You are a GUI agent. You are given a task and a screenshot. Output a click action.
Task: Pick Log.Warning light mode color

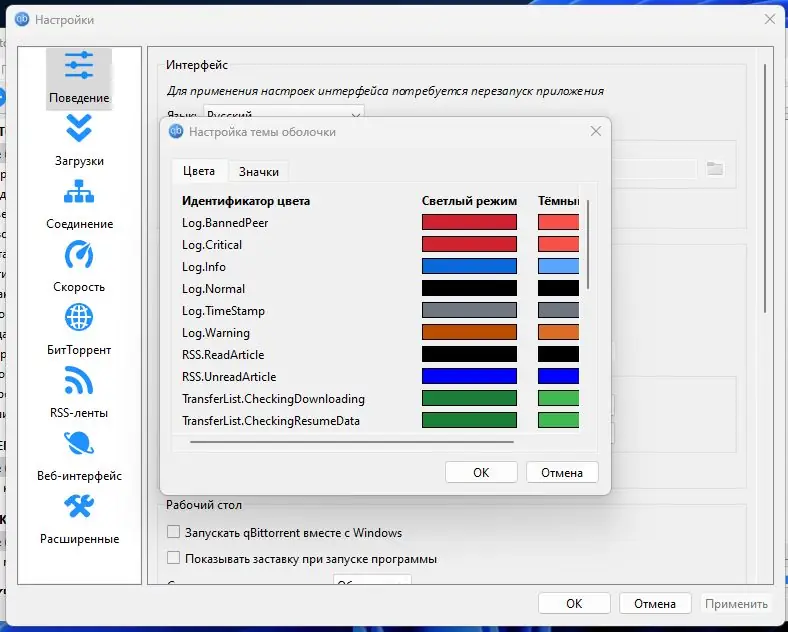469,332
